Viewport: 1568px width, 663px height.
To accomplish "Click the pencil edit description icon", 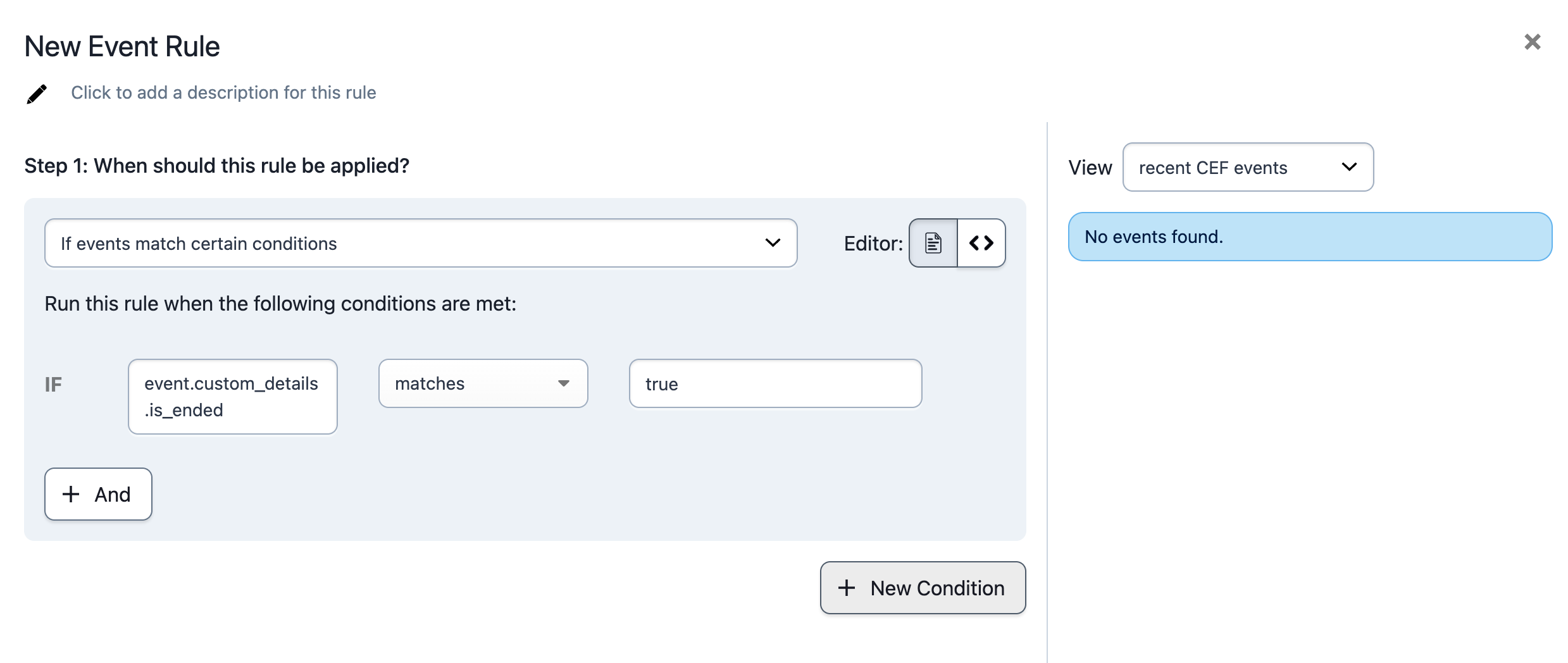I will [x=37, y=94].
